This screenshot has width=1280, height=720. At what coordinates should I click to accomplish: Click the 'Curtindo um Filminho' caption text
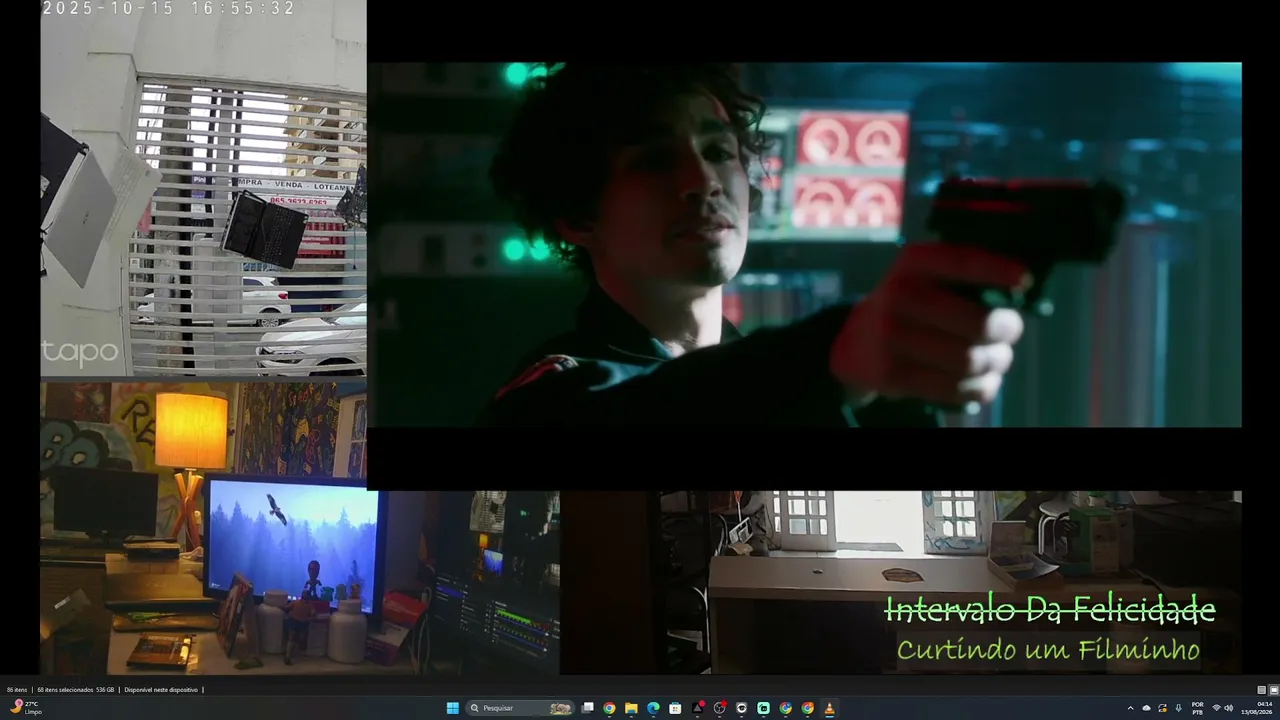[1048, 650]
